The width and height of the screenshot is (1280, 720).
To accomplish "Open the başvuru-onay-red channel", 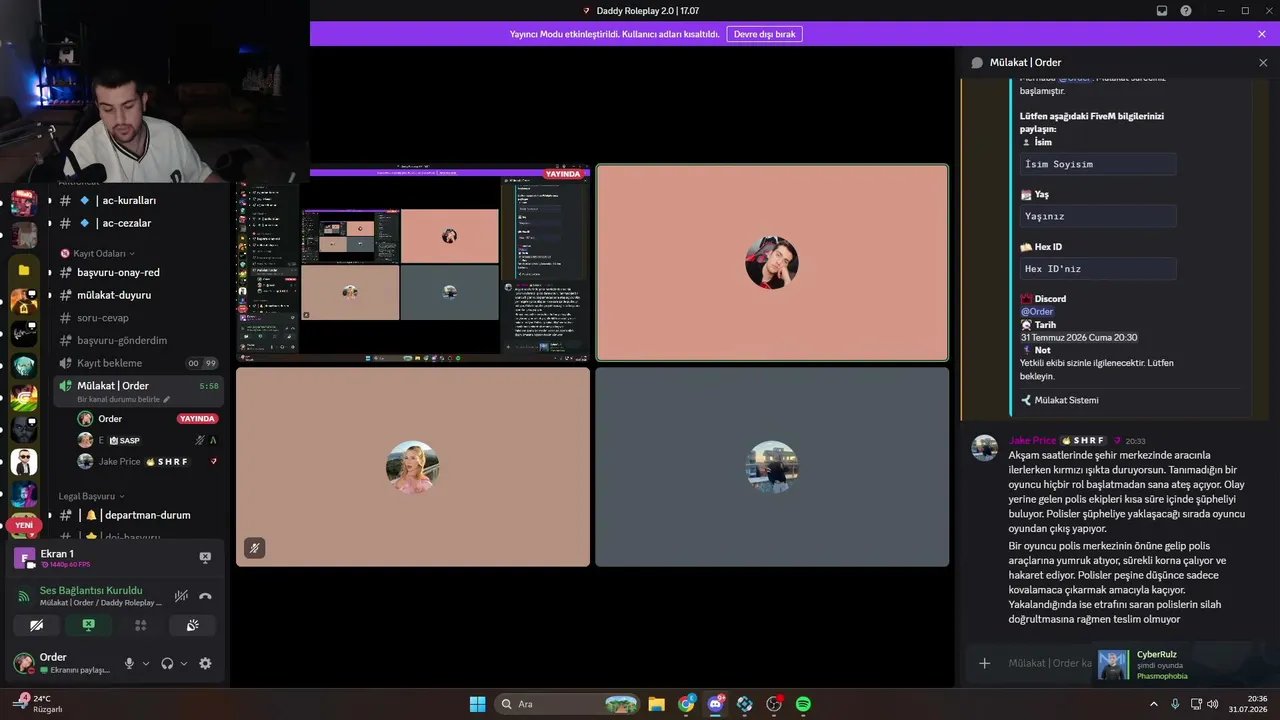I will pyautogui.click(x=136, y=272).
